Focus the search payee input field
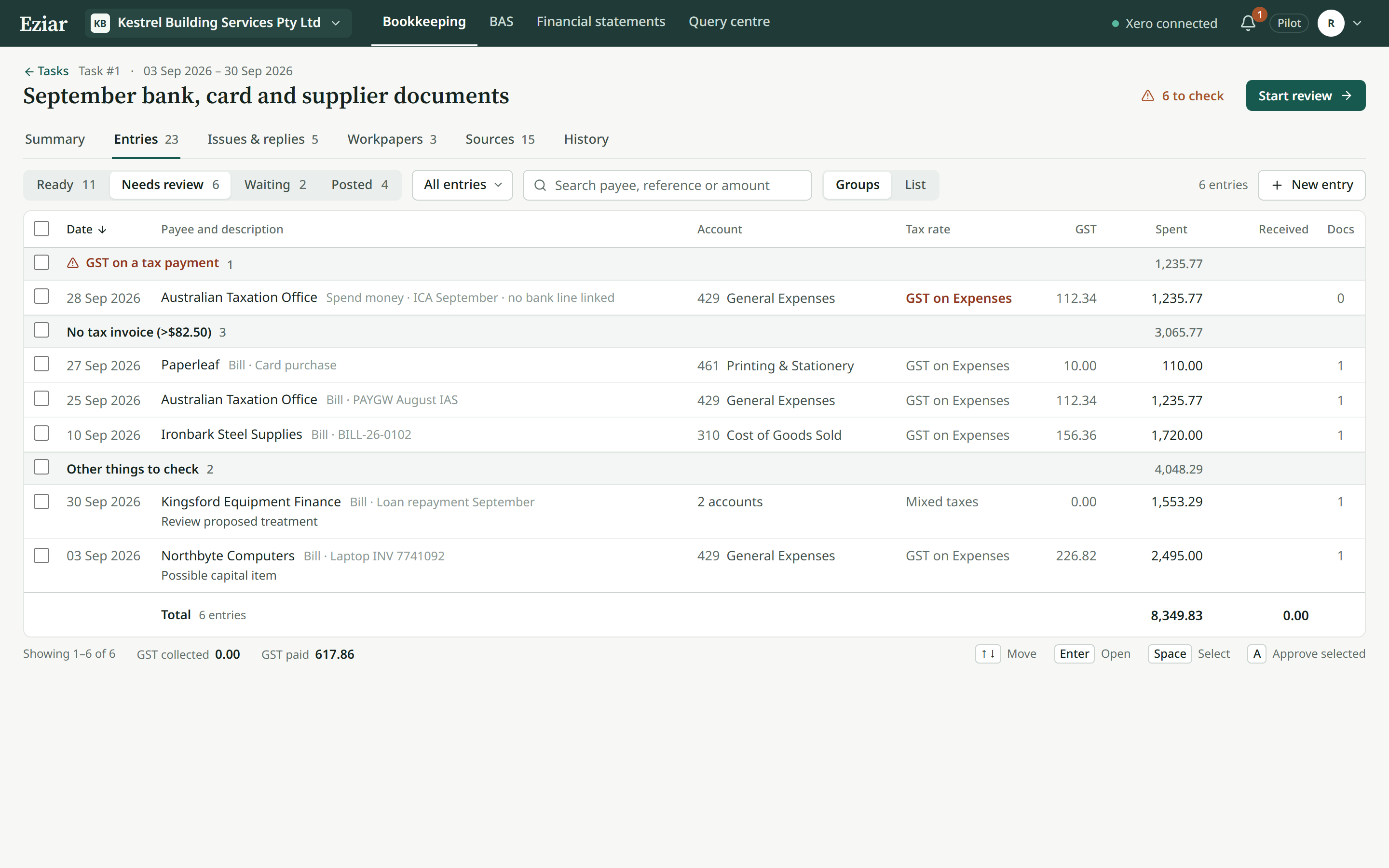Viewport: 1389px width, 868px height. 667,185
